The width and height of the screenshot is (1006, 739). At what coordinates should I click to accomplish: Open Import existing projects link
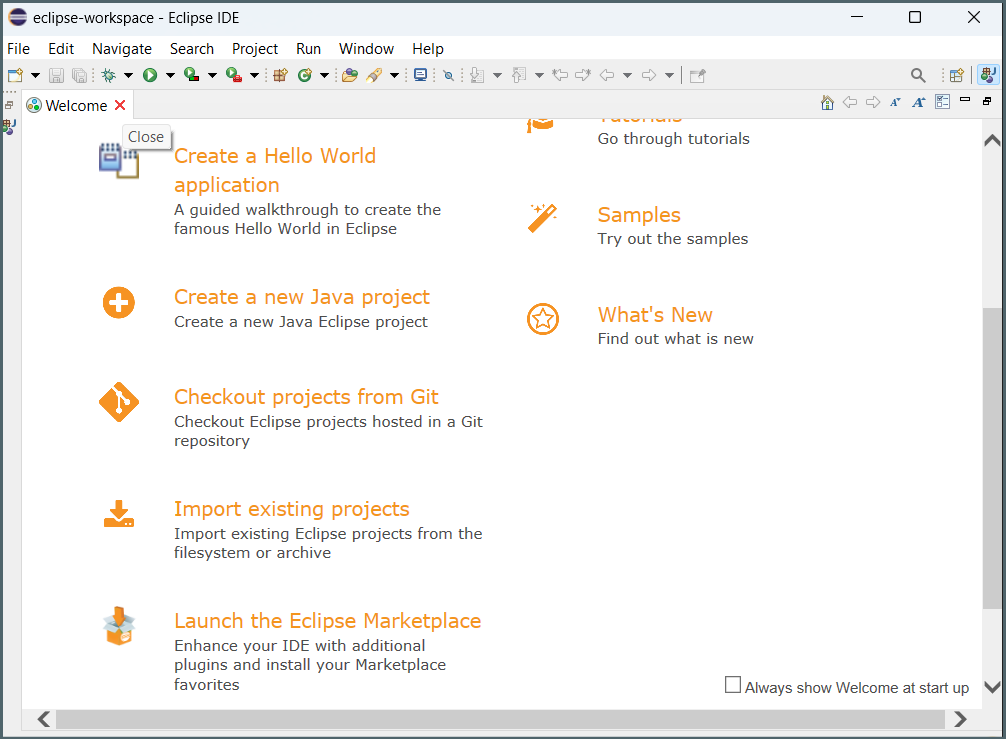coord(291,509)
